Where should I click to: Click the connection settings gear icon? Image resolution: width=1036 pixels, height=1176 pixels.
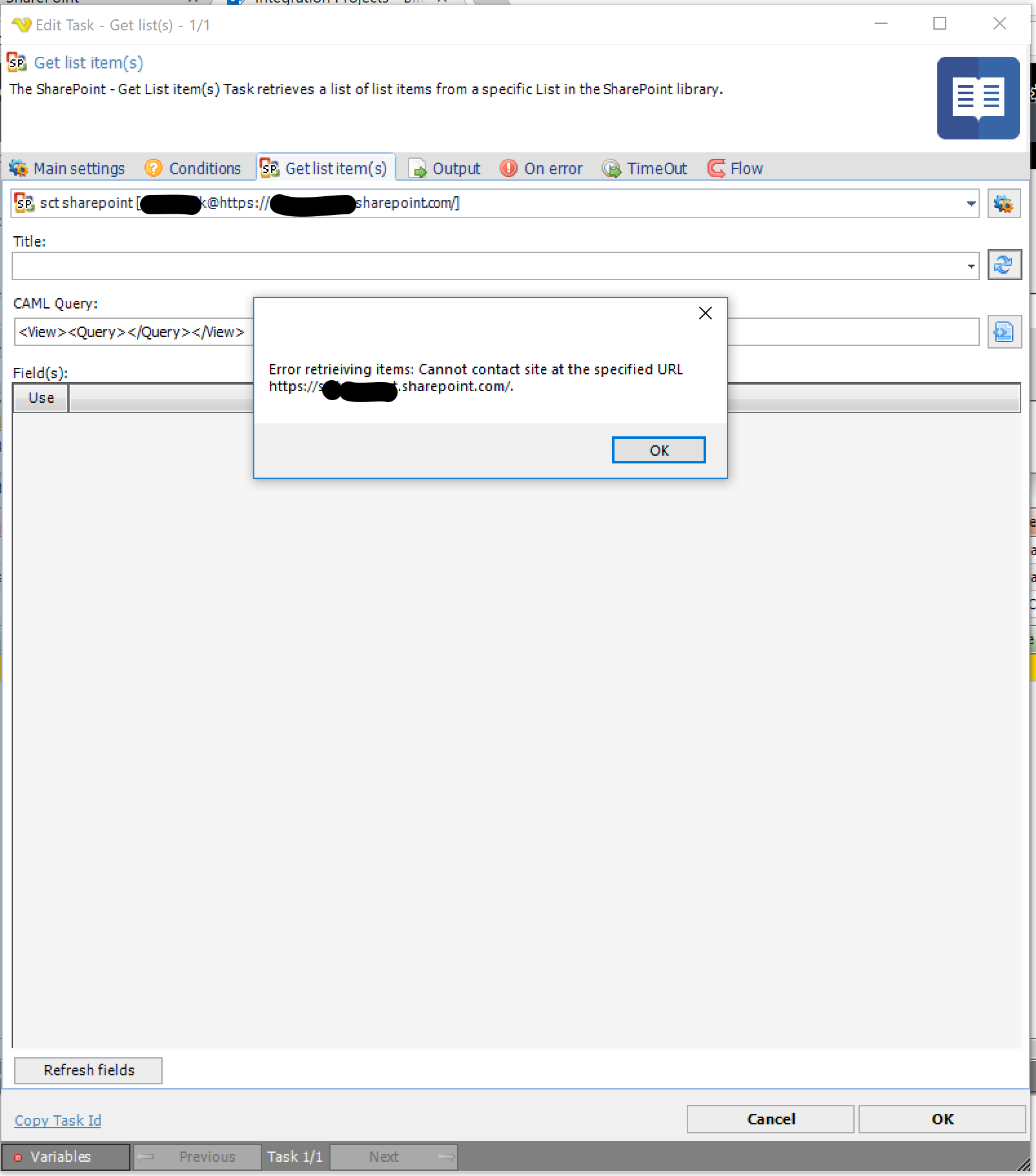tap(1004, 204)
